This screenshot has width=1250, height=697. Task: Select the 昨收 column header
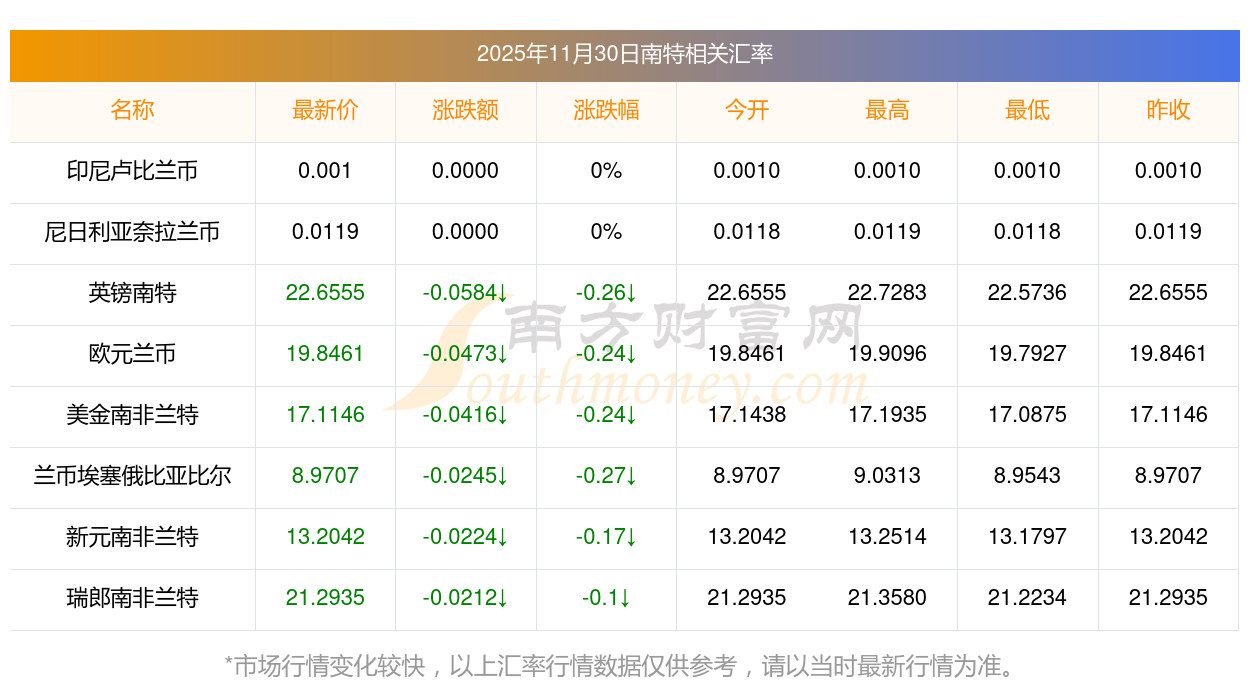(1168, 110)
